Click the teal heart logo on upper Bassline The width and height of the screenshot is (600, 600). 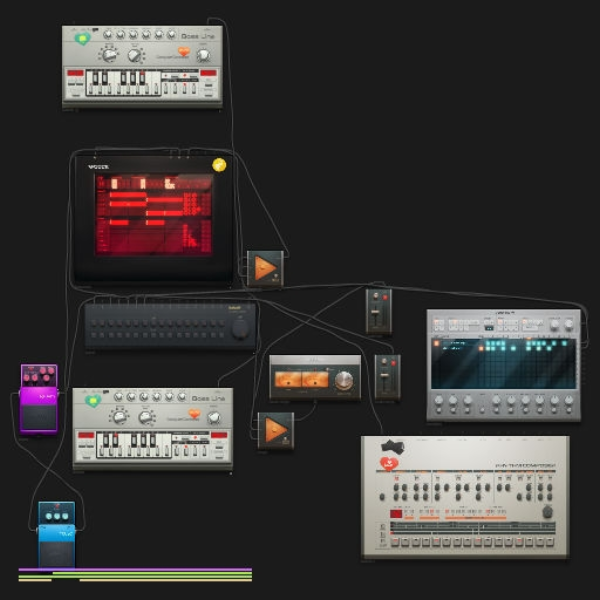point(83,38)
